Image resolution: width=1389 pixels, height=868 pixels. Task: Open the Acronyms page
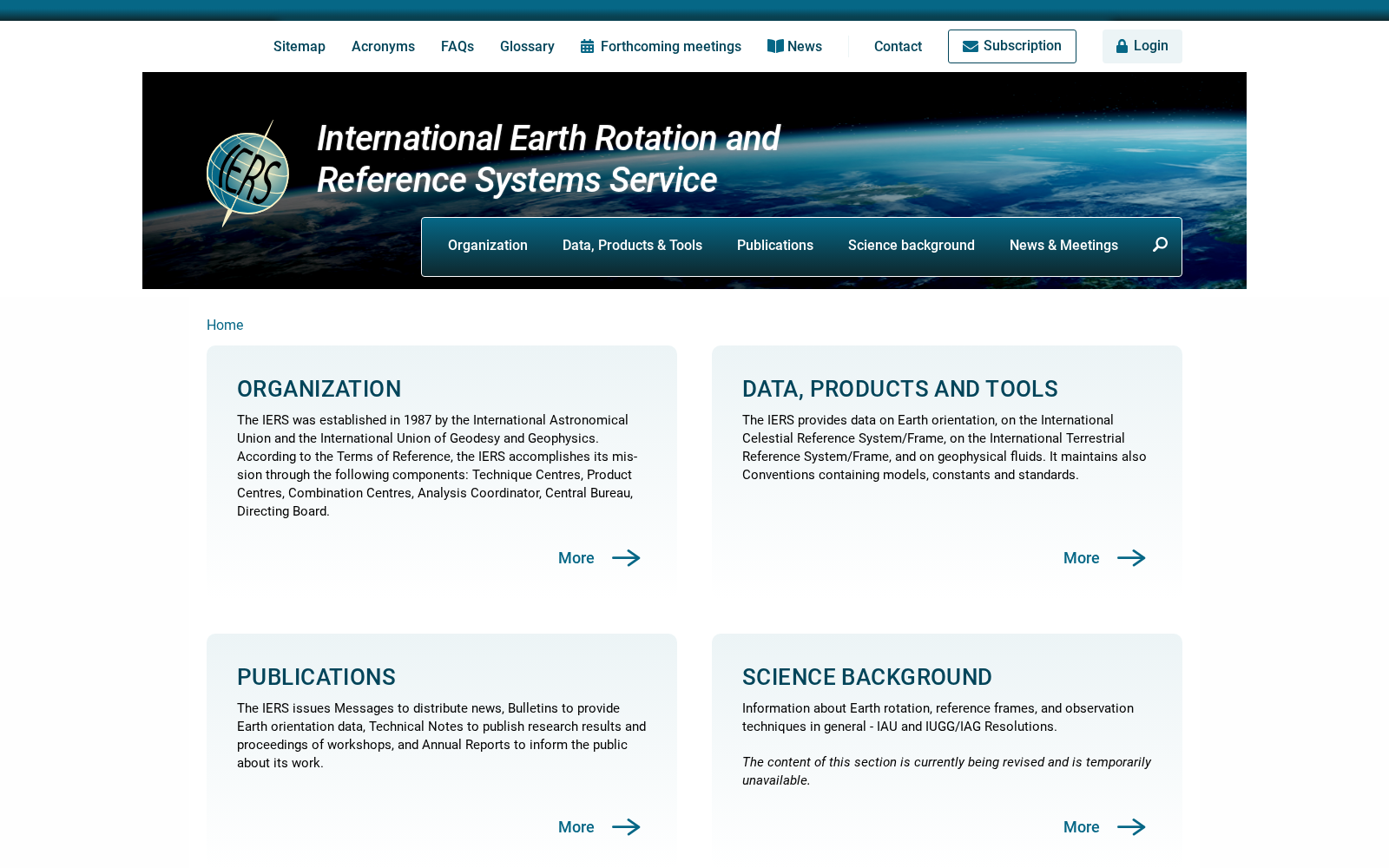pos(383,46)
